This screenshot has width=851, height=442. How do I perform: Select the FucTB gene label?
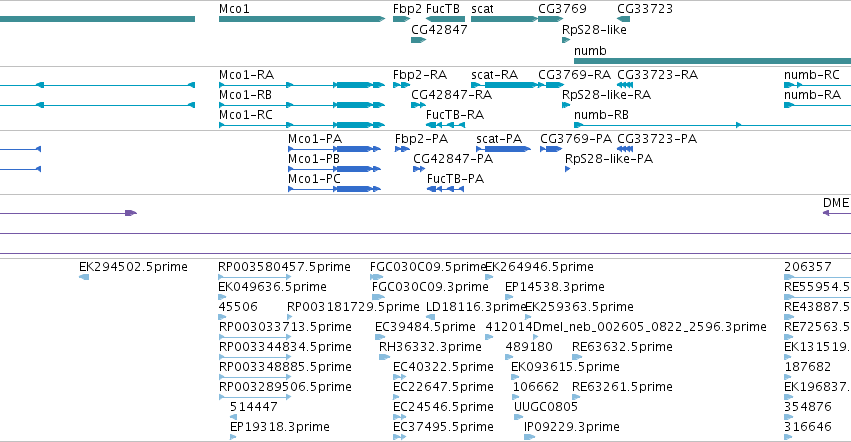[443, 9]
